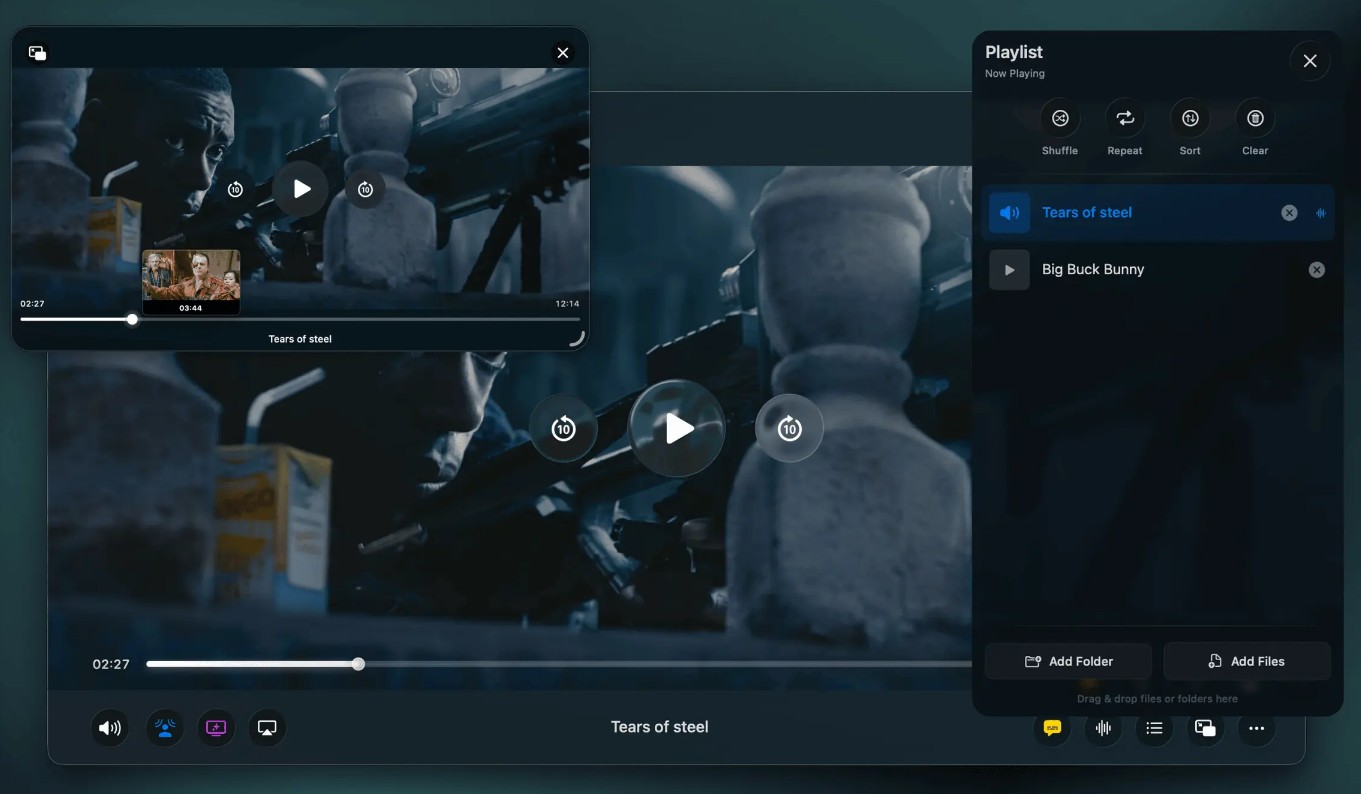
Task: Click the spatial audio icon
Action: 164,728
